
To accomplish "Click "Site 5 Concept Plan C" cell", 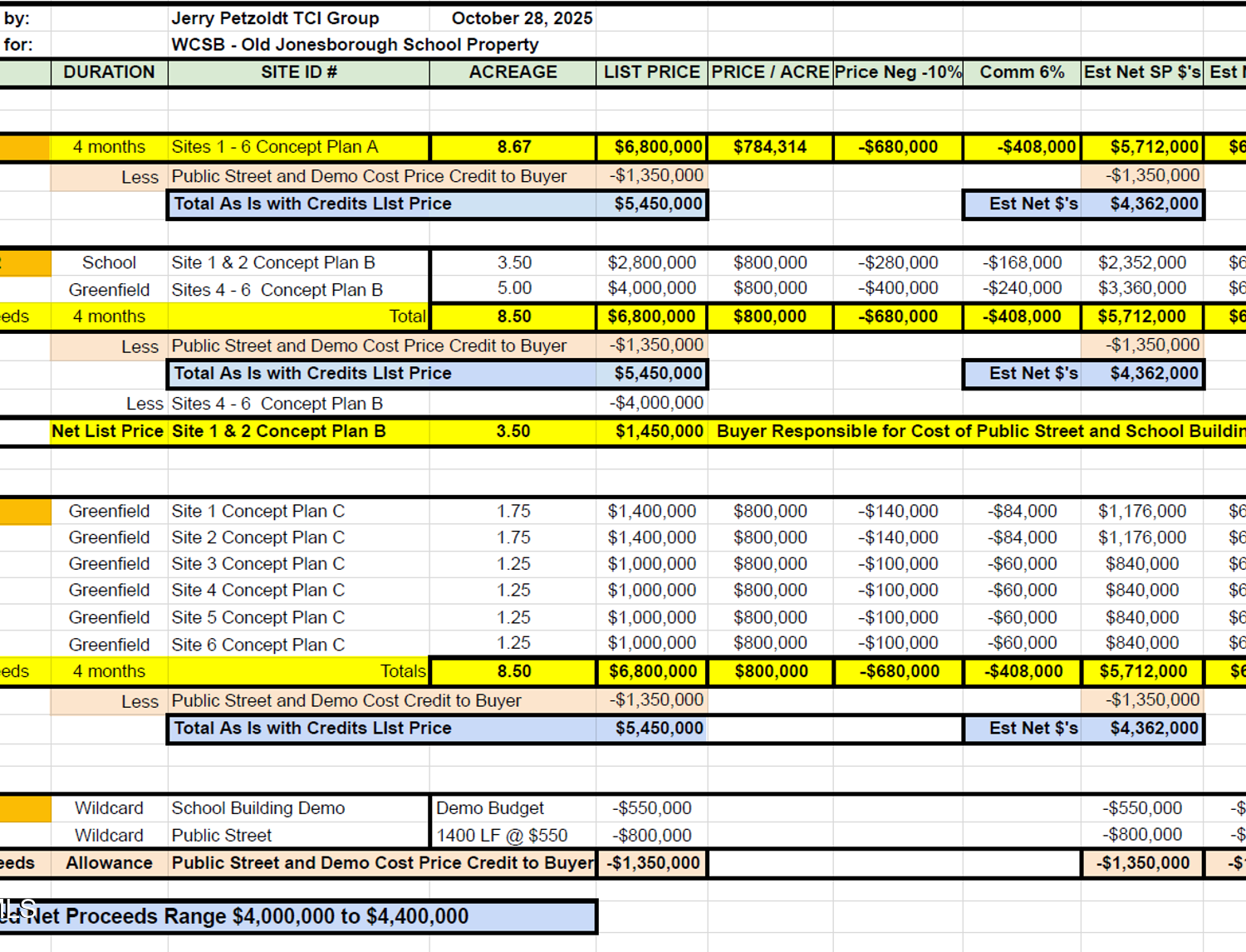I will pyautogui.click(x=299, y=617).
